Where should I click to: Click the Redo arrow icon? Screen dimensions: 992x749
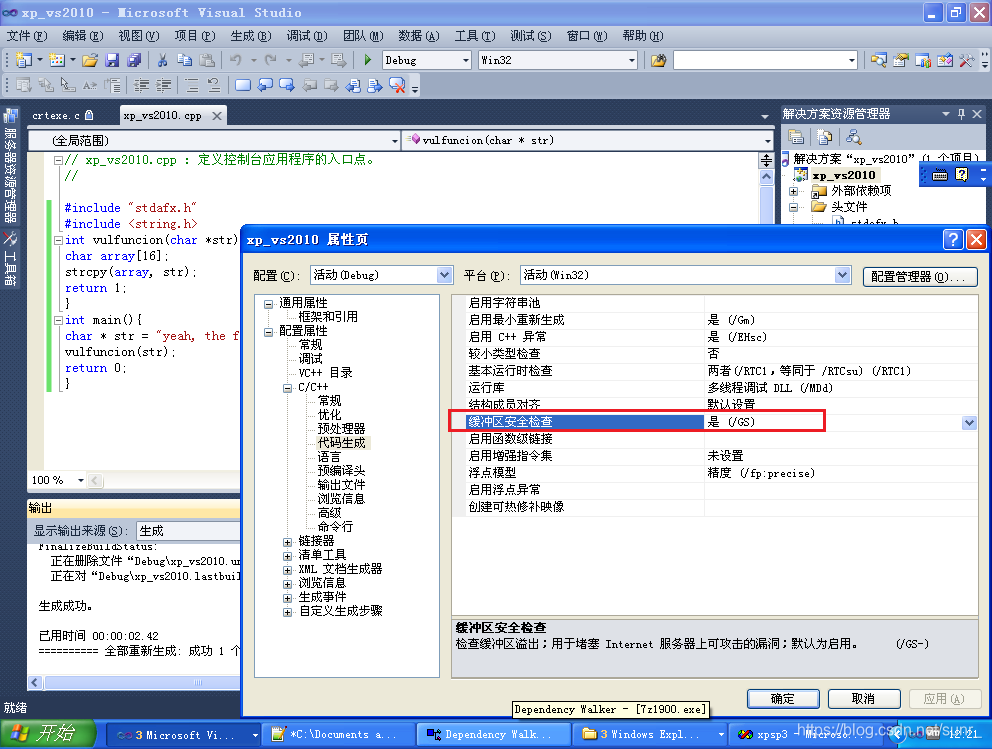271,60
